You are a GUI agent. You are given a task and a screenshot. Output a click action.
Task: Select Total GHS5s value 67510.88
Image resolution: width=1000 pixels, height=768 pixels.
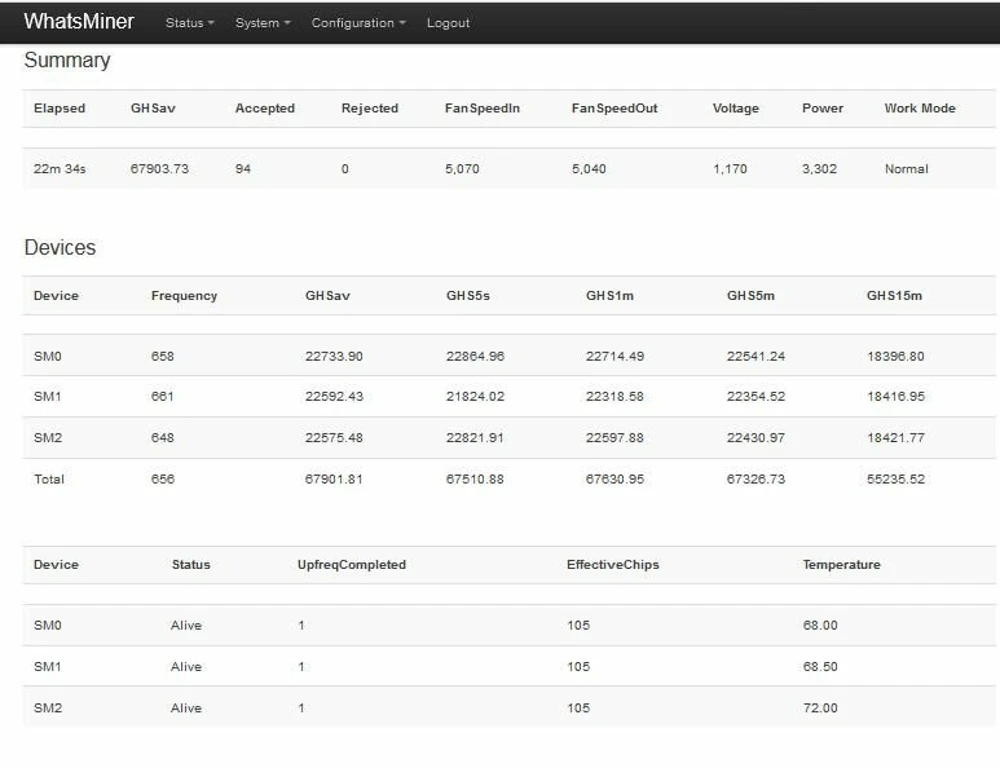[x=475, y=480]
